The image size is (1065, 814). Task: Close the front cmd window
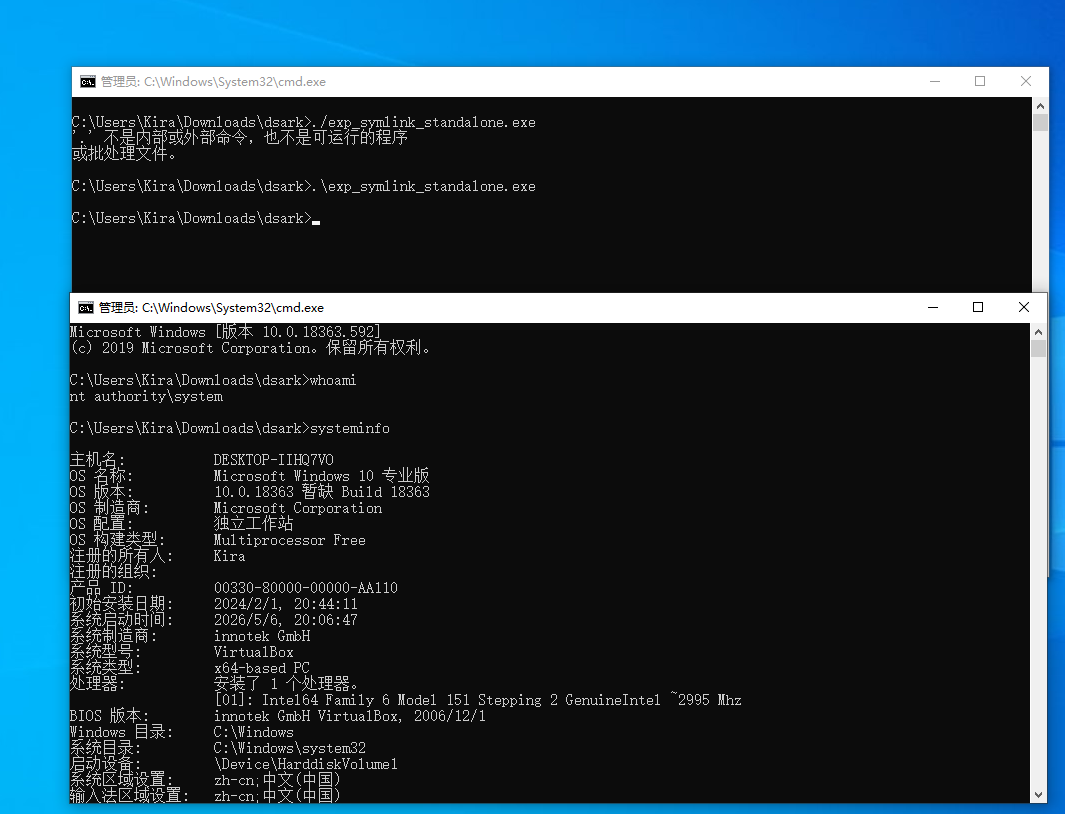pos(1024,308)
